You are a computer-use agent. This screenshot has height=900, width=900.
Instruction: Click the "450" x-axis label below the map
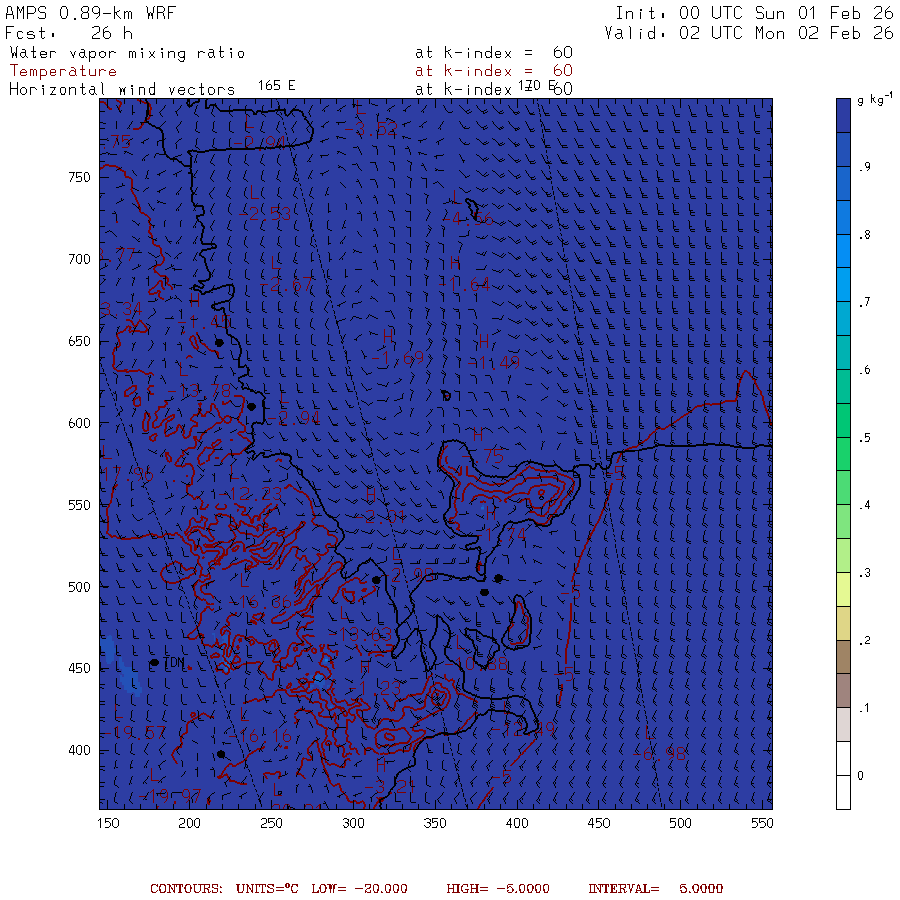click(599, 824)
